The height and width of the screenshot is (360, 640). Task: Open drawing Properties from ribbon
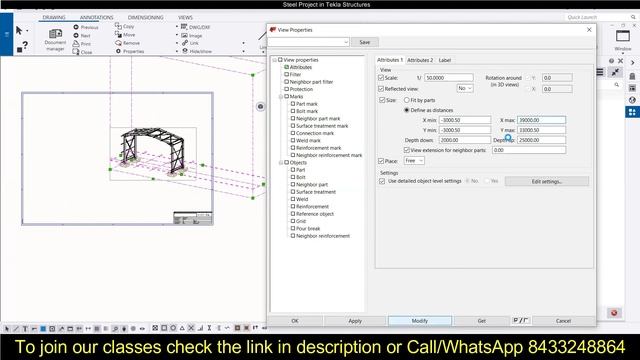tap(130, 51)
